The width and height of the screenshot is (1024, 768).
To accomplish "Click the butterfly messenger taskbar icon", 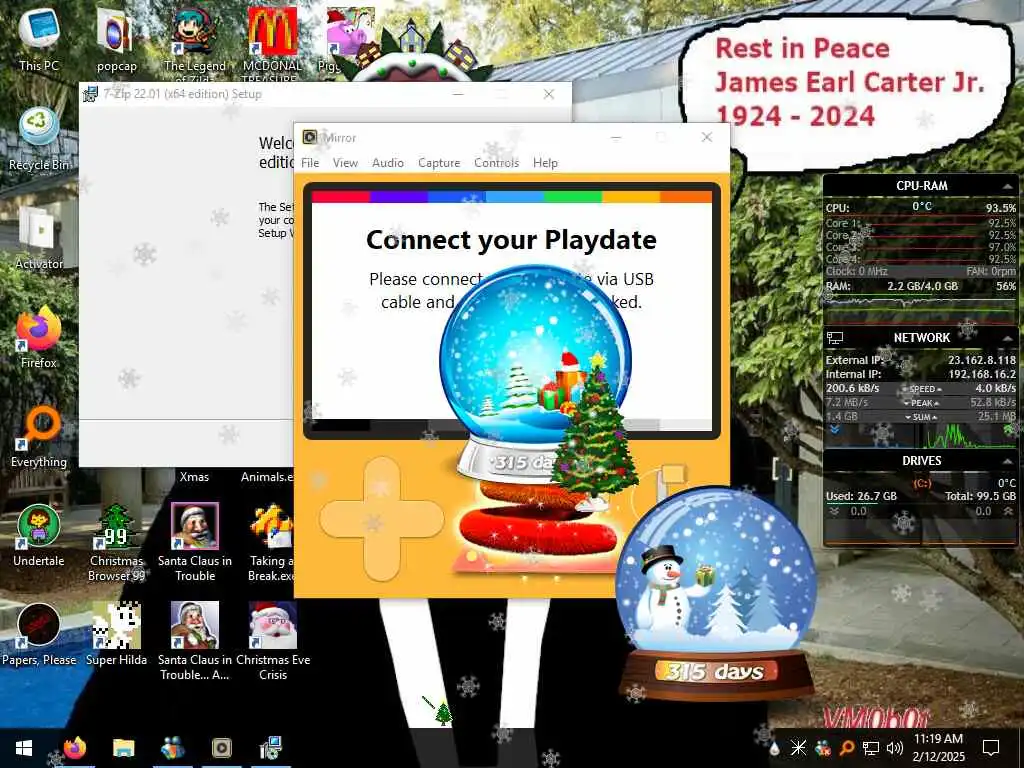I will click(x=172, y=748).
